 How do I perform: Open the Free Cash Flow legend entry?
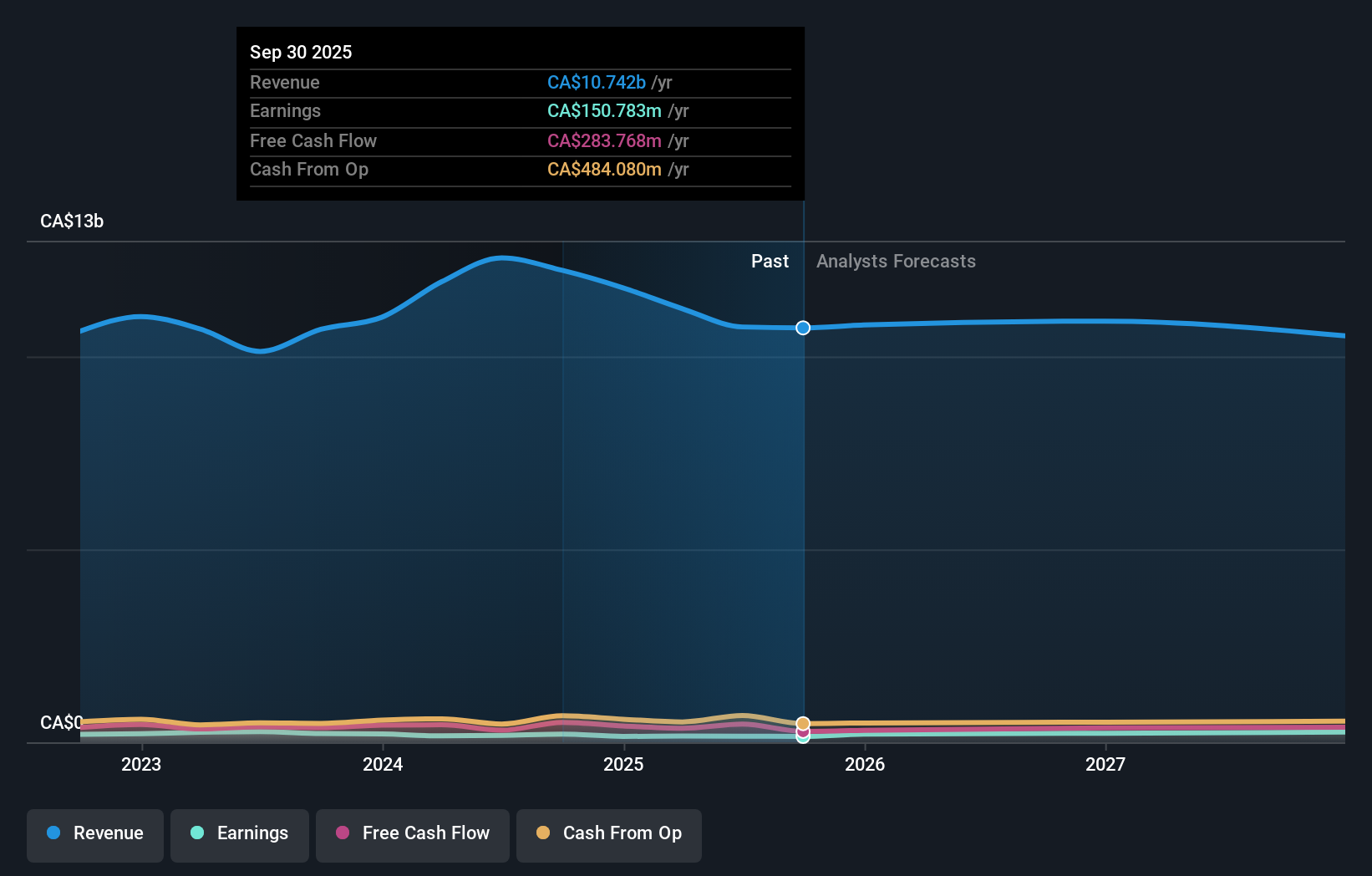(x=412, y=835)
